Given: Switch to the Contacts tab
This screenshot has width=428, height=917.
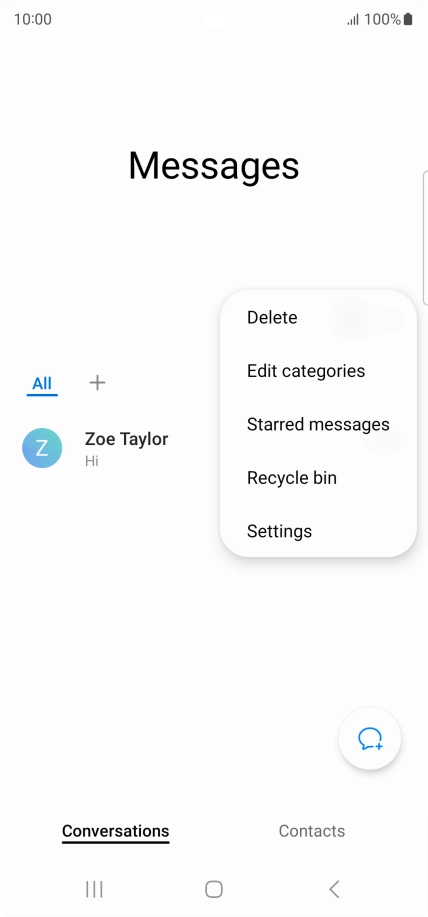Looking at the screenshot, I should click(x=312, y=830).
